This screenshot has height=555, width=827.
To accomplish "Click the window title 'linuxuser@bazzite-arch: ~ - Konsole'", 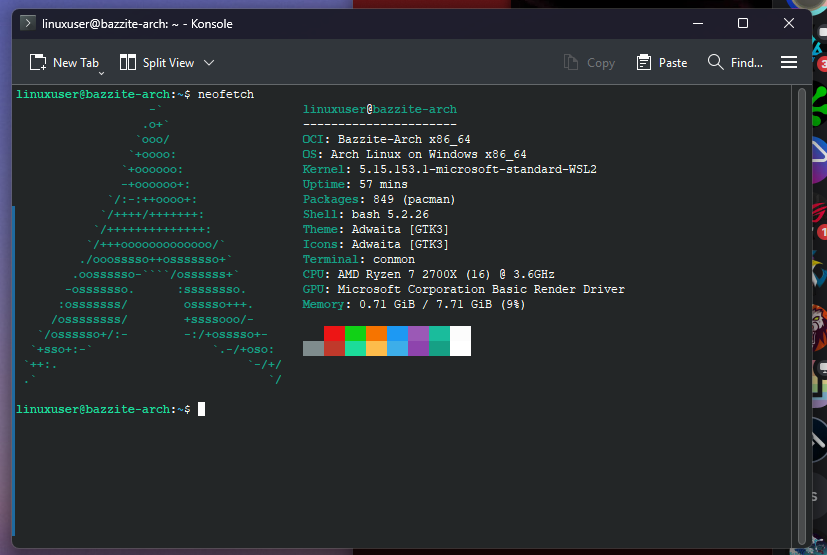I will pos(137,24).
